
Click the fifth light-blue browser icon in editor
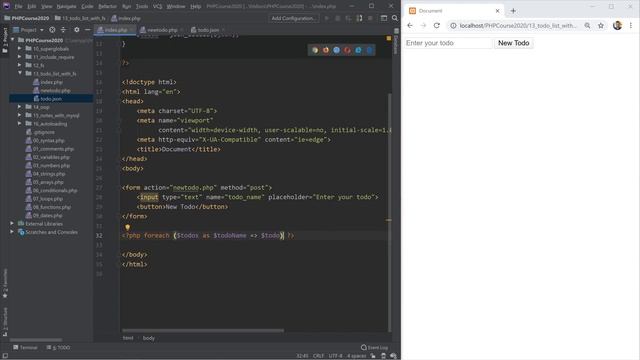pos(358,50)
